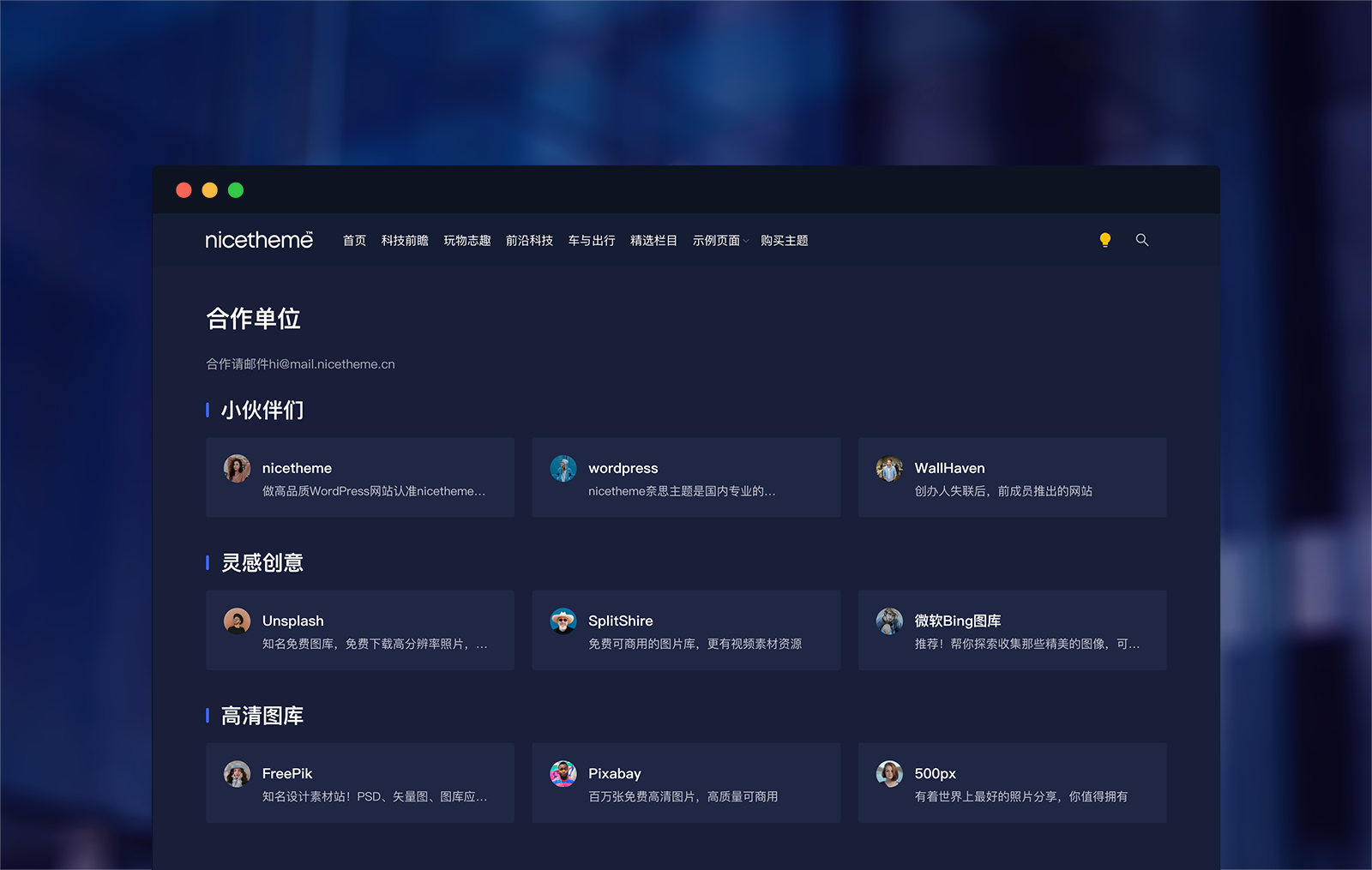Screen dimensions: 1372x870
Task: Click the 购买主题 link
Action: tap(784, 241)
